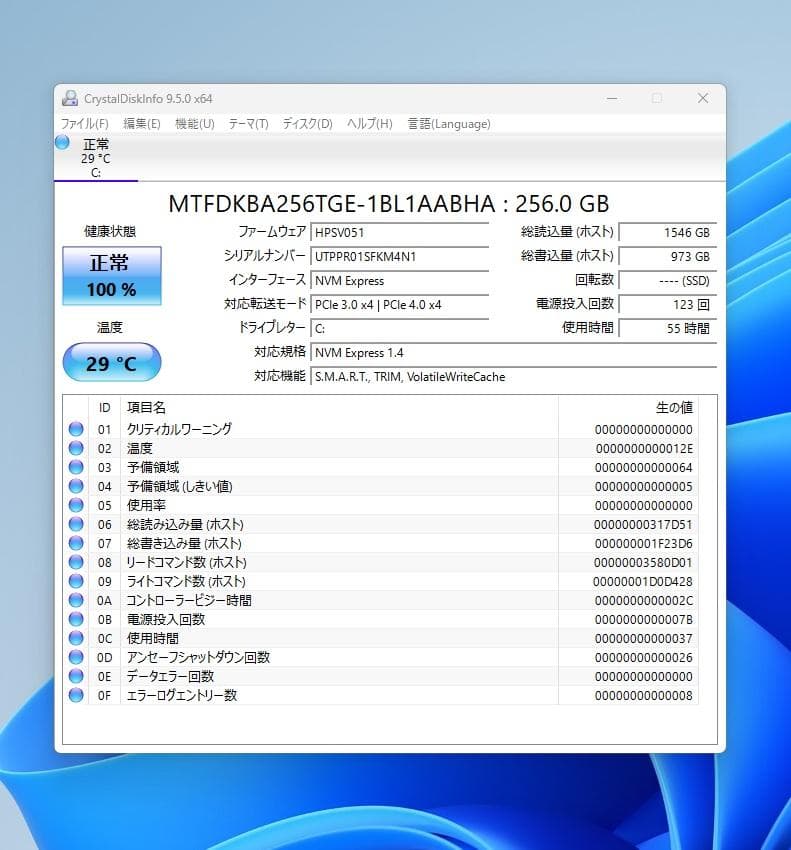791x850 pixels.
Task: Select the アンセーフシャットダウン回数 attribute name
Action: click(198, 657)
